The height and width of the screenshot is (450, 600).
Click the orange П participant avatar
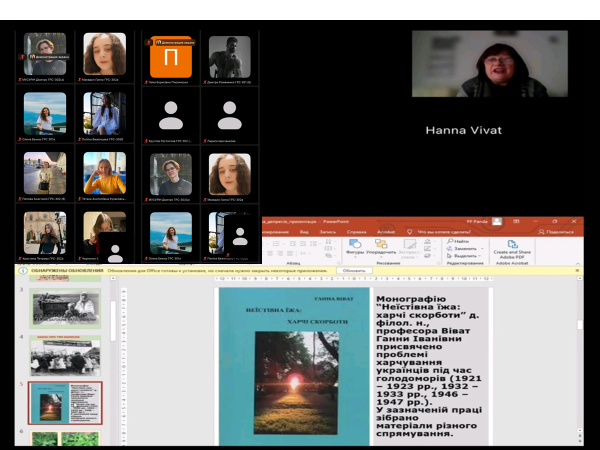(171, 59)
